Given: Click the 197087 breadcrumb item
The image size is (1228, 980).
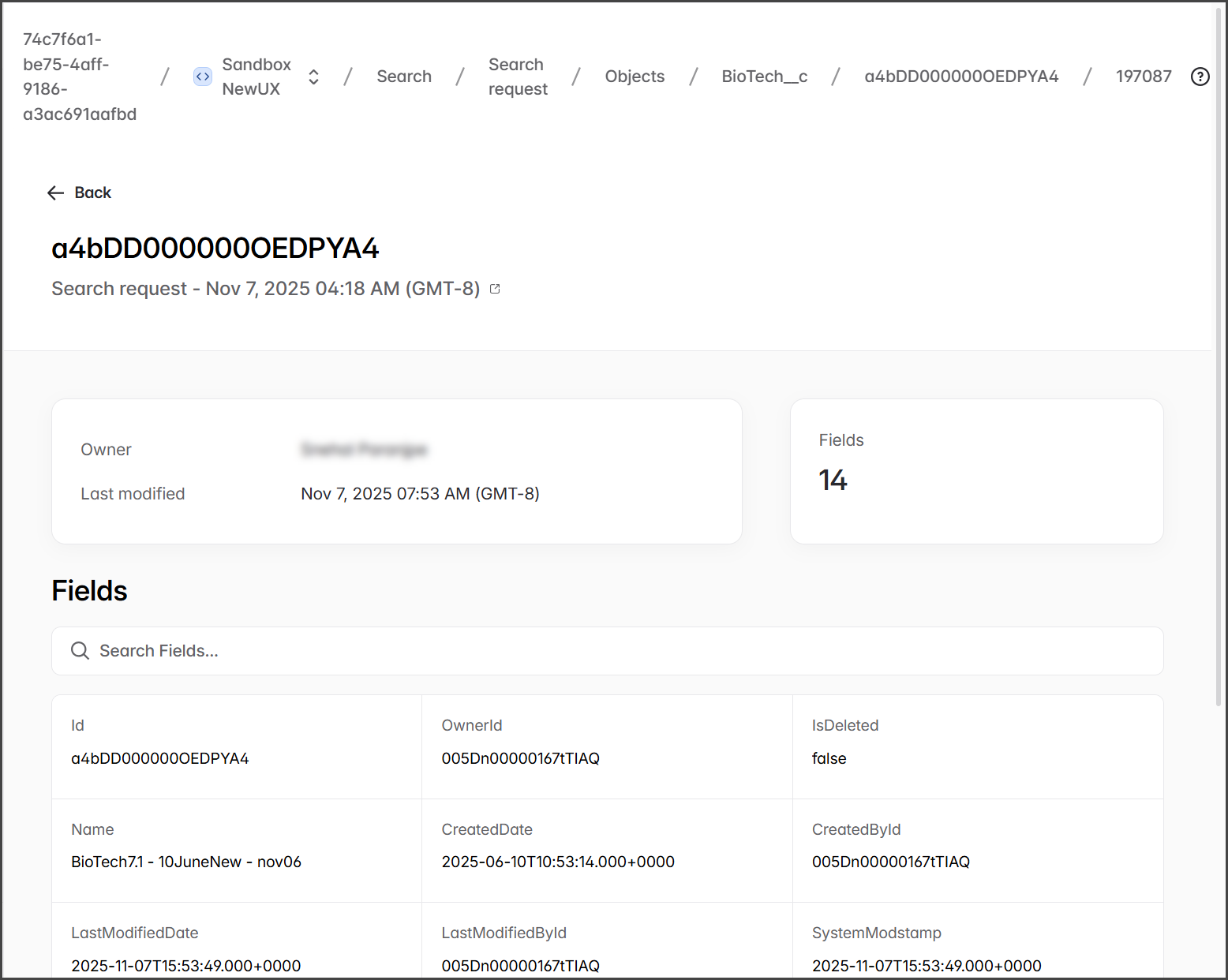Looking at the screenshot, I should coord(1143,77).
